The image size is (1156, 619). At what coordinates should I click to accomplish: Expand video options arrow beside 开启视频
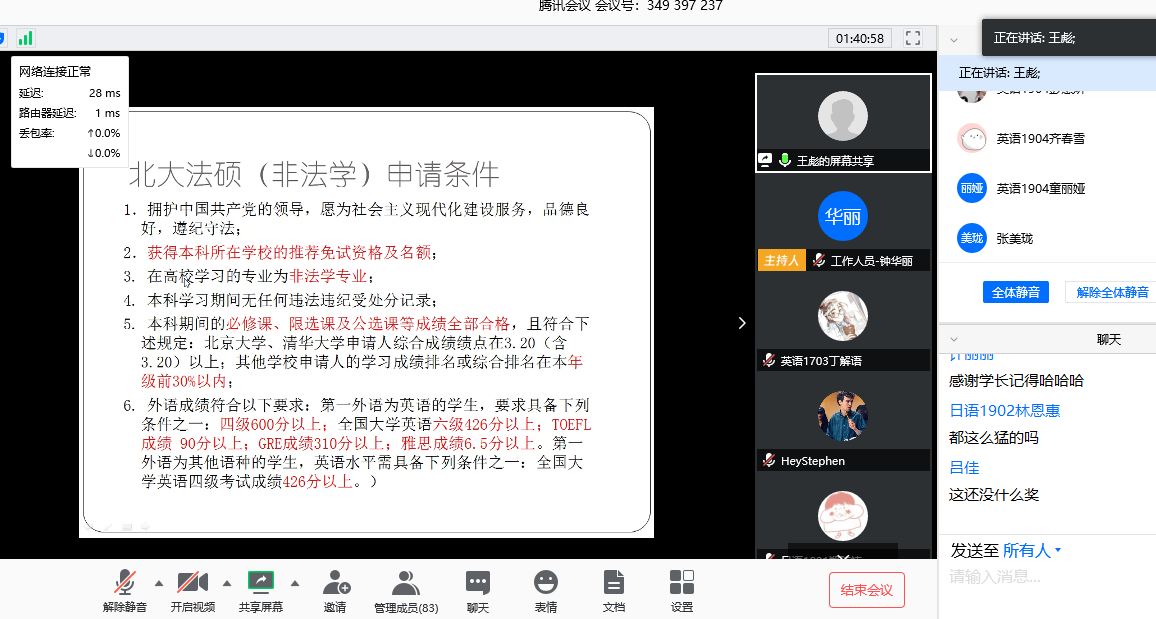coord(226,582)
